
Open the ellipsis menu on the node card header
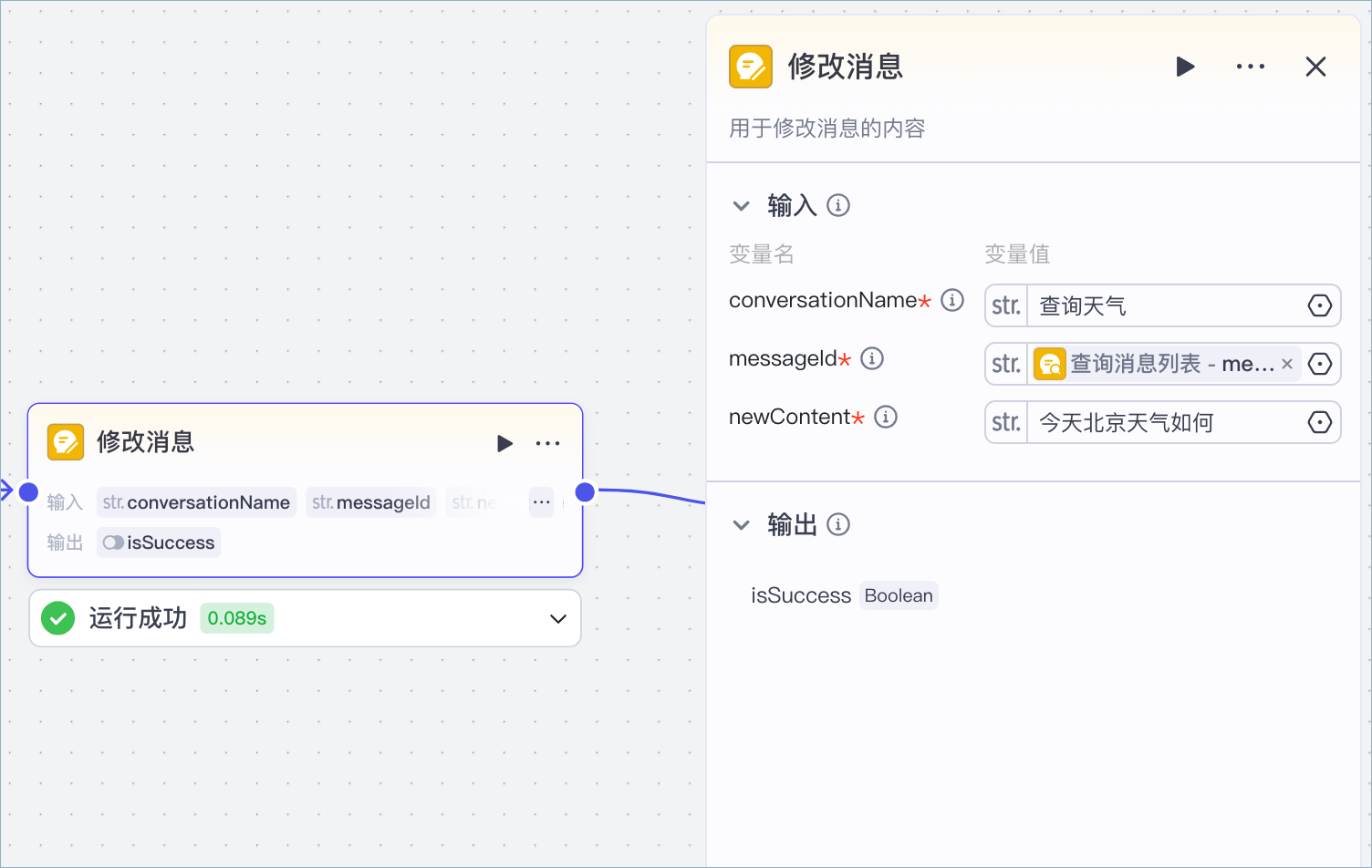[547, 443]
